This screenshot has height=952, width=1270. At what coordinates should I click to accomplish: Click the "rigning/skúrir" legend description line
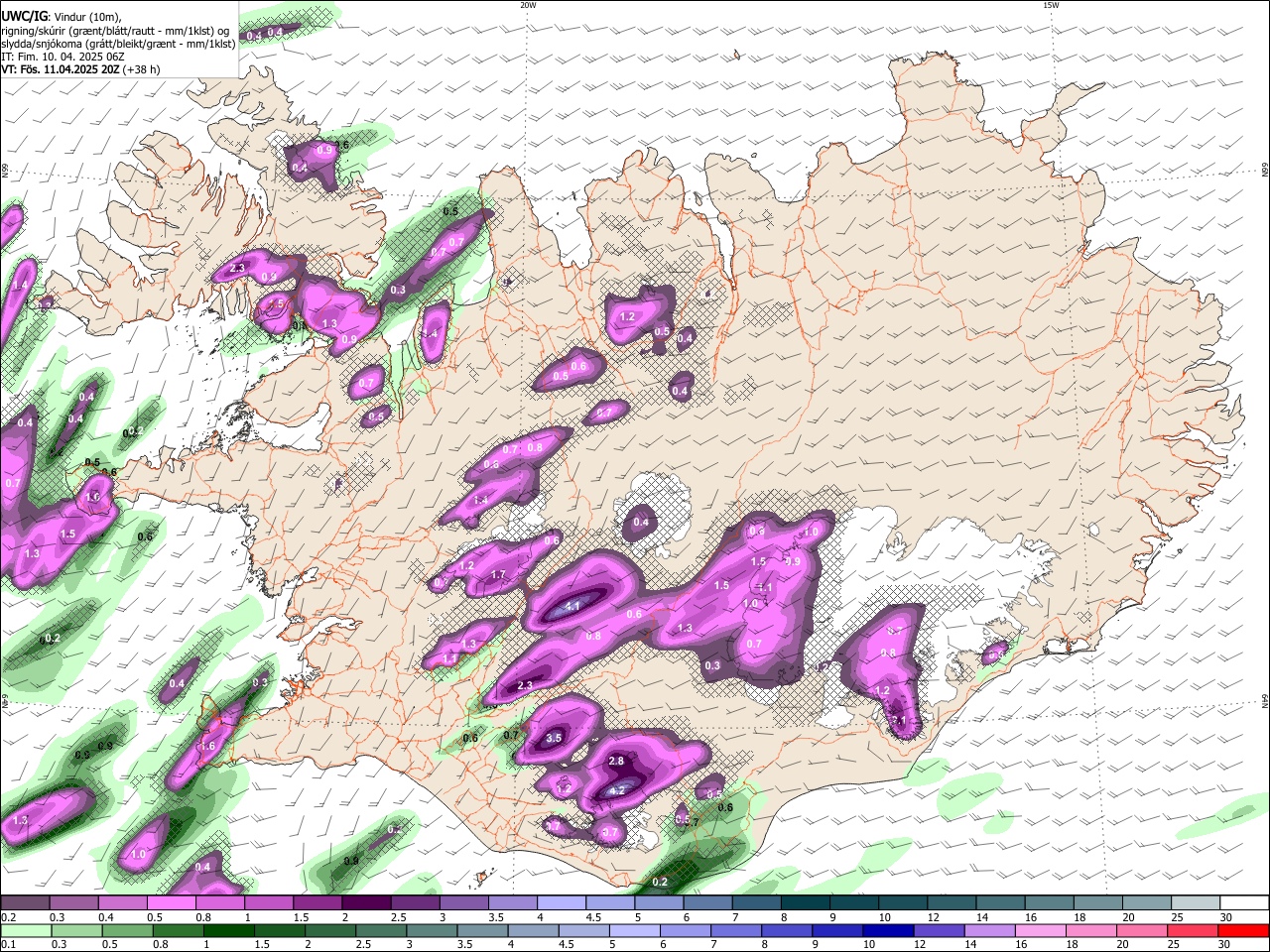115,31
